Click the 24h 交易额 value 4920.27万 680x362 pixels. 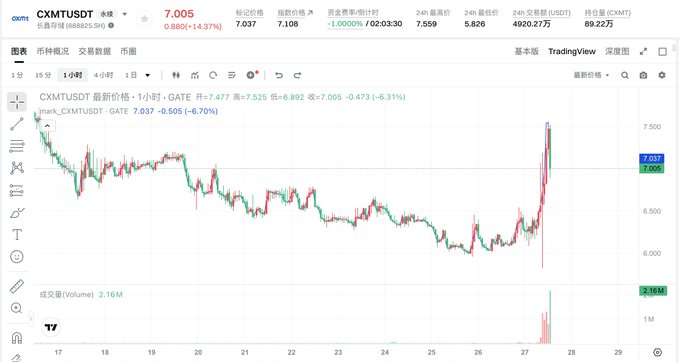click(531, 24)
